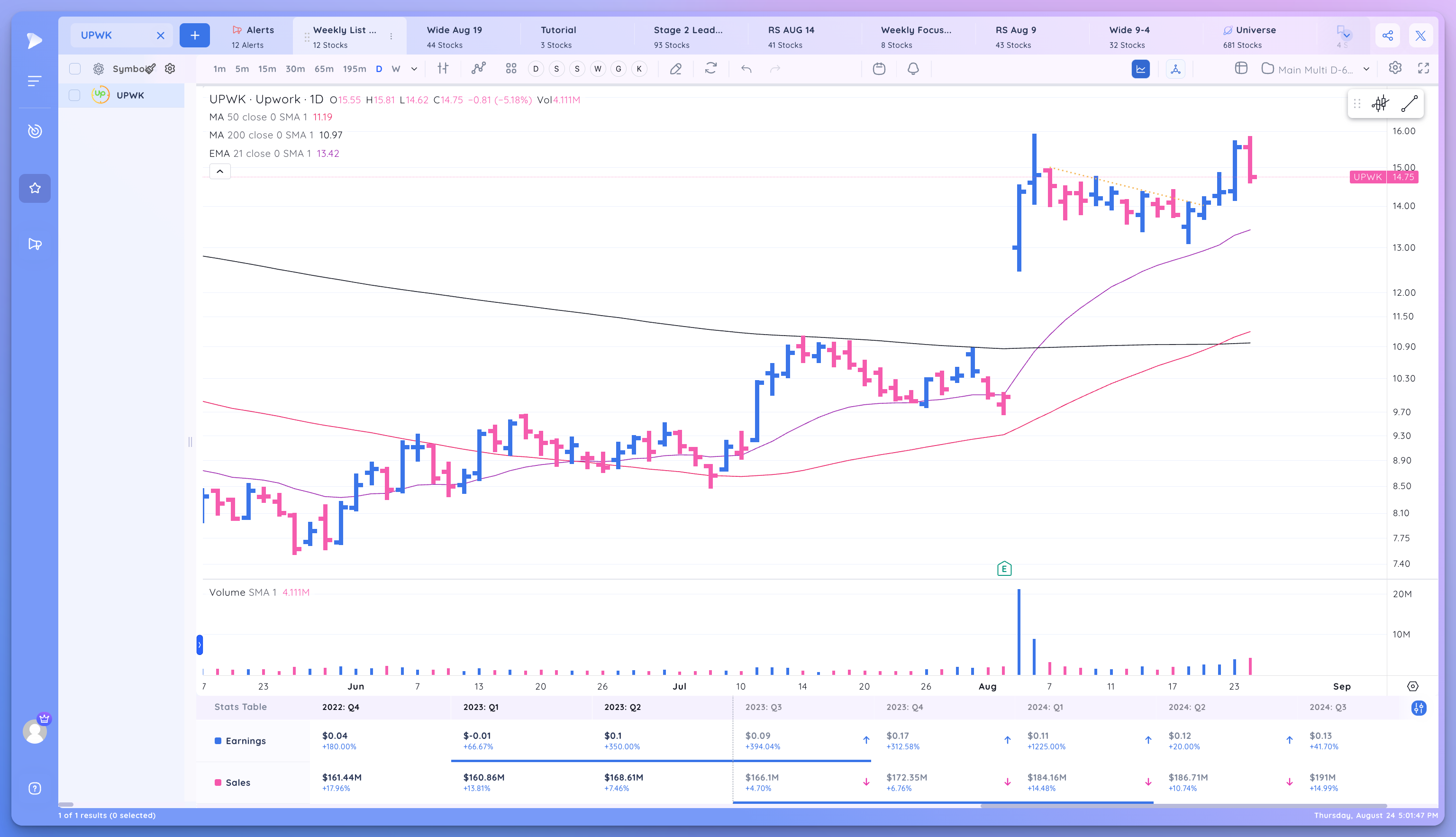Image resolution: width=1456 pixels, height=837 pixels.
Task: Click the app logo at sidebar top
Action: (35, 40)
